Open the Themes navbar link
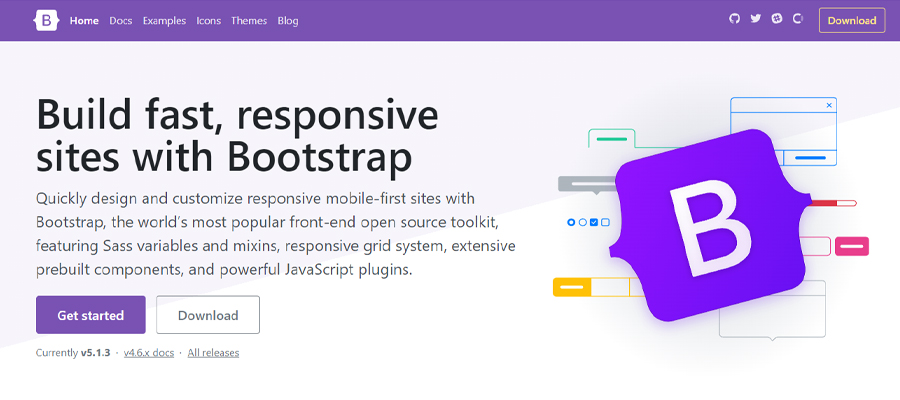Viewport: 900px width, 400px height. coord(248,20)
